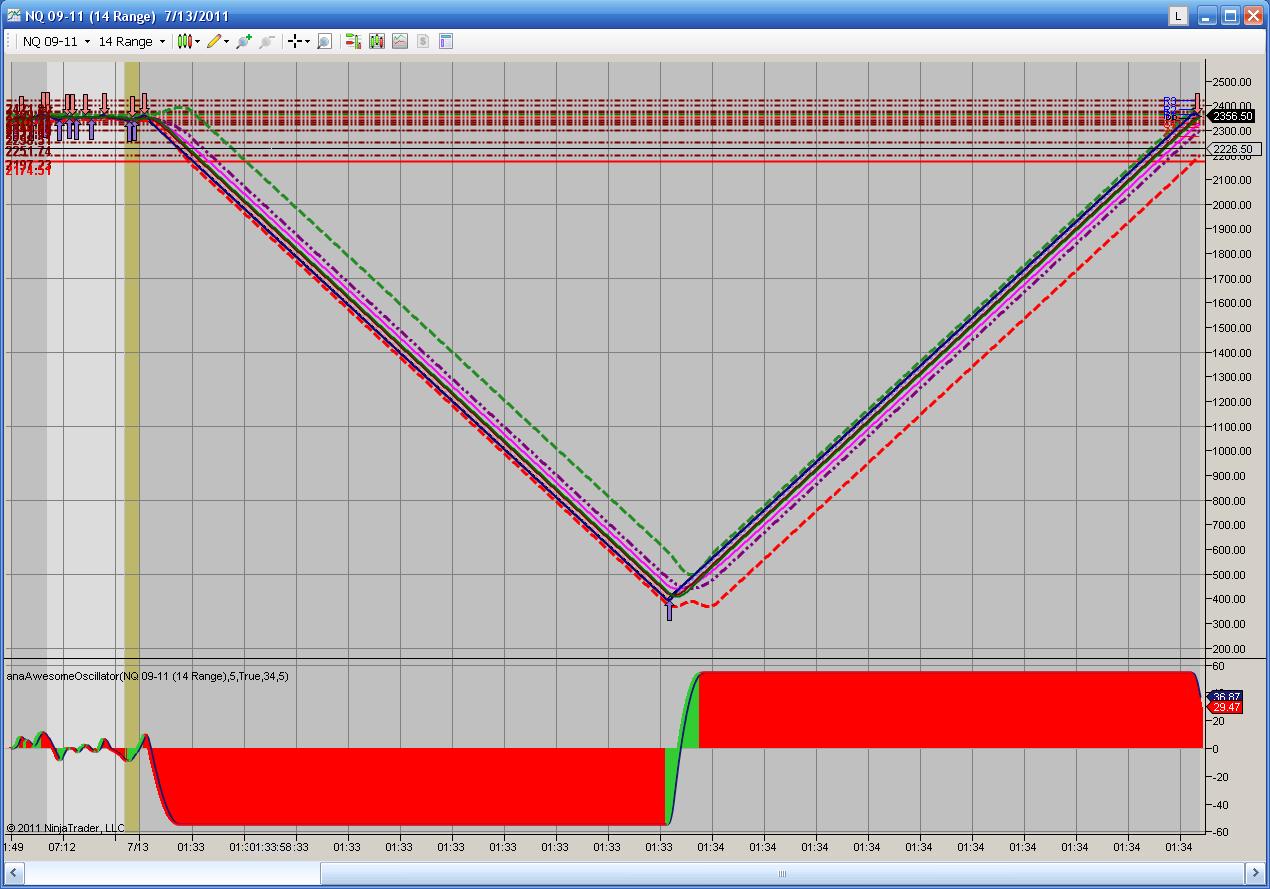Open the chart properties icon
The height and width of the screenshot is (889, 1270).
click(x=446, y=41)
